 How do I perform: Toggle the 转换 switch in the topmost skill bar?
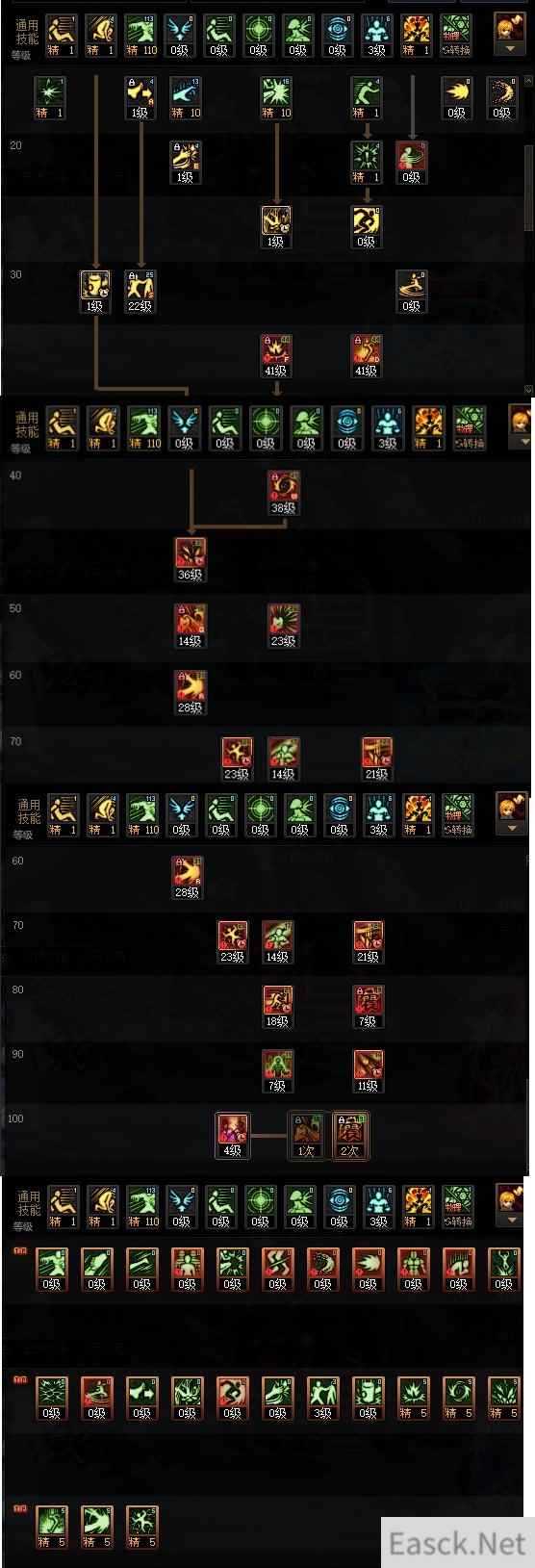click(x=456, y=35)
